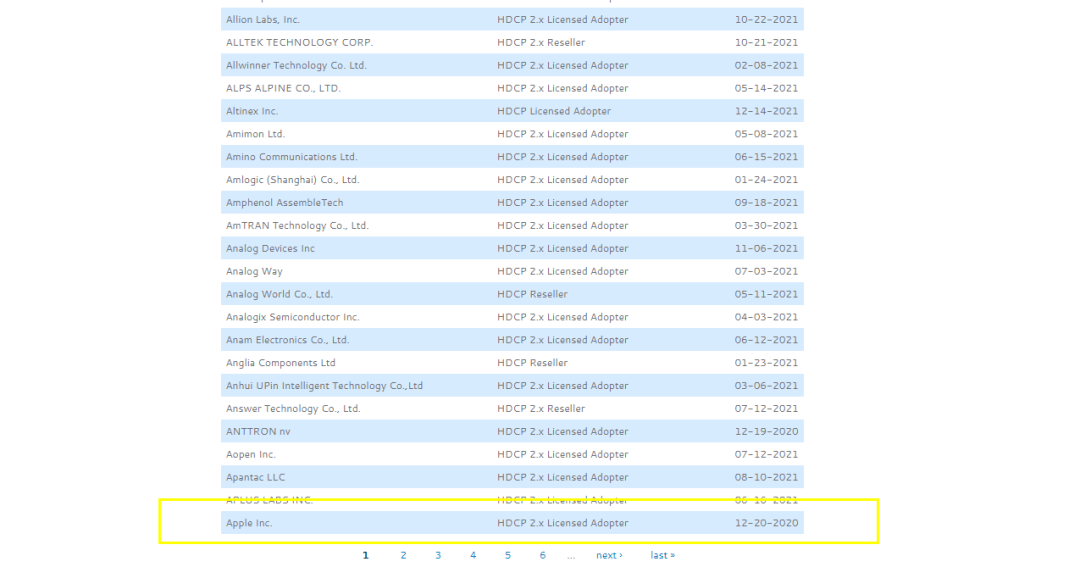The height and width of the screenshot is (567, 1080).
Task: Go to page 2 of the list
Action: click(403, 555)
